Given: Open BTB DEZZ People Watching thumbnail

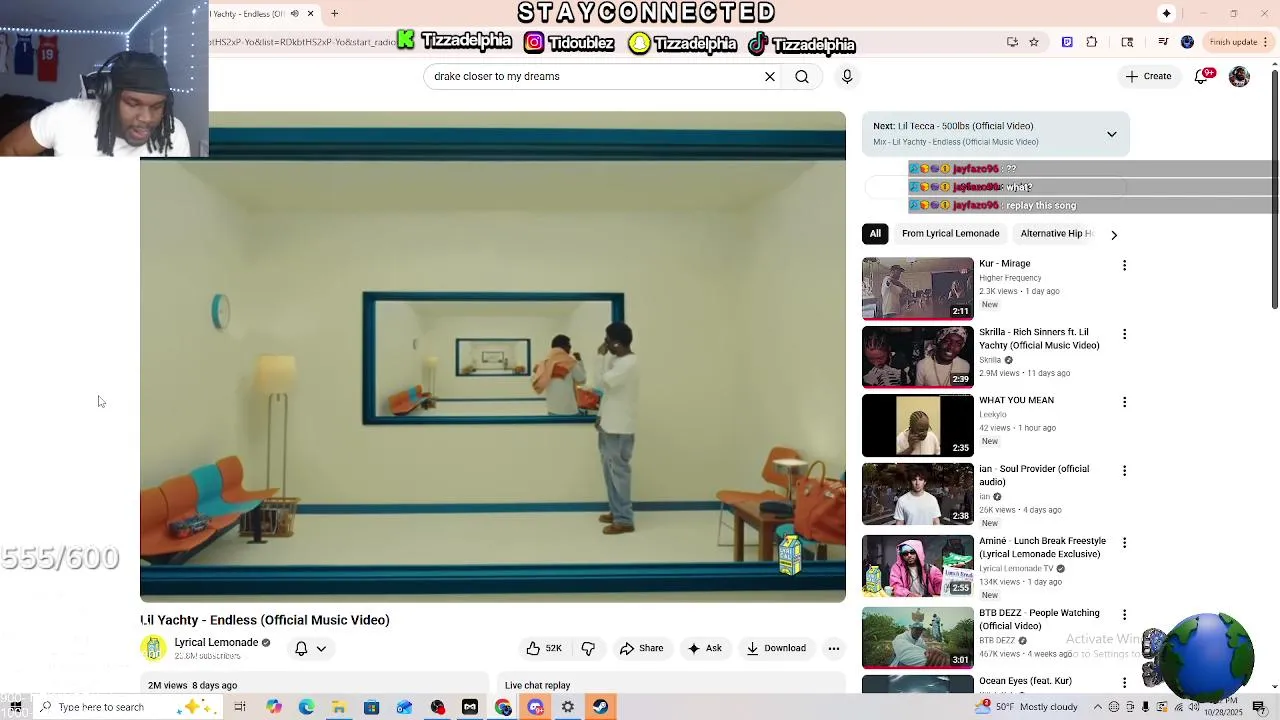Looking at the screenshot, I should click(917, 638).
